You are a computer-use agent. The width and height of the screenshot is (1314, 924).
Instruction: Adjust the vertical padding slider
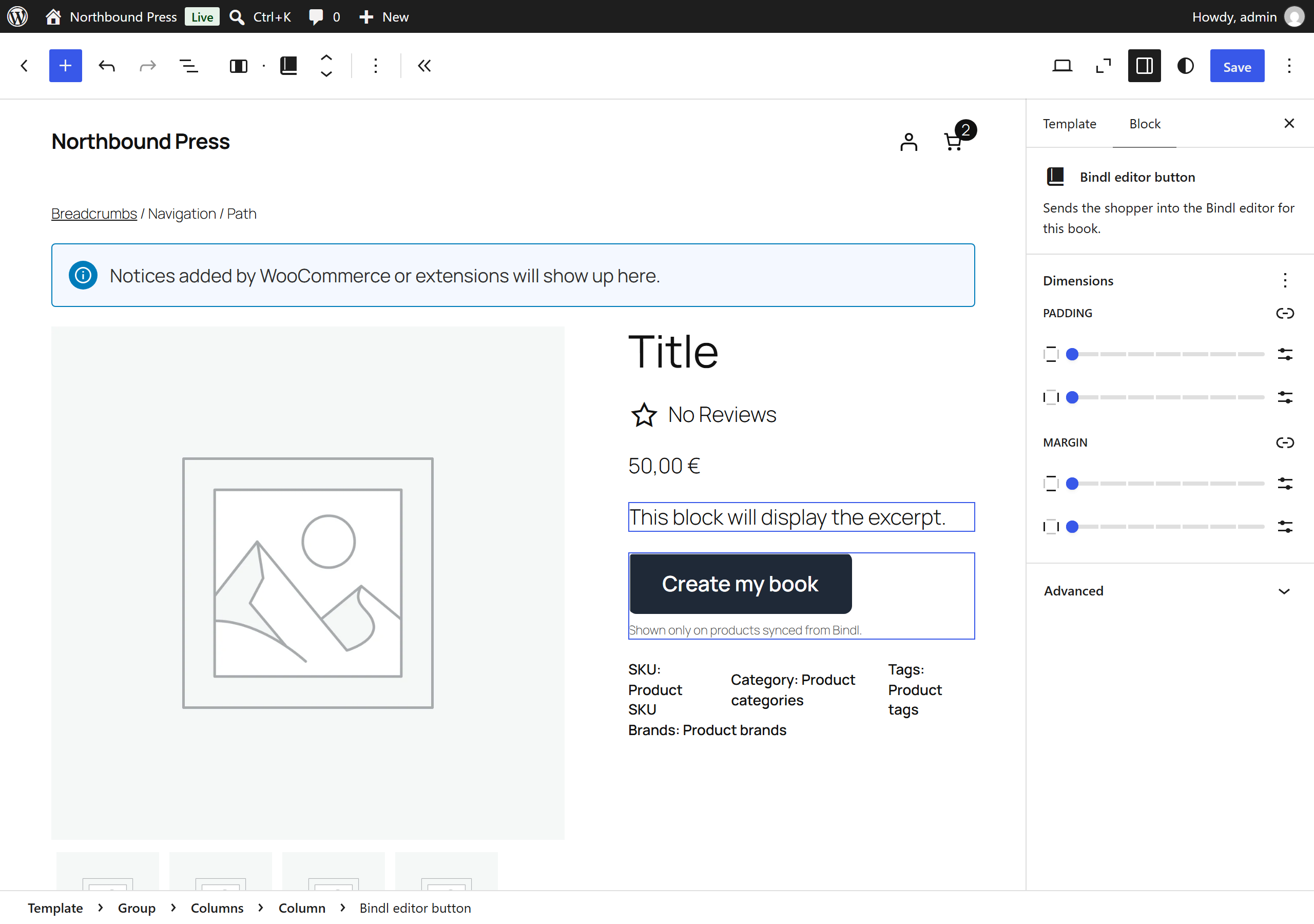[1165, 354]
